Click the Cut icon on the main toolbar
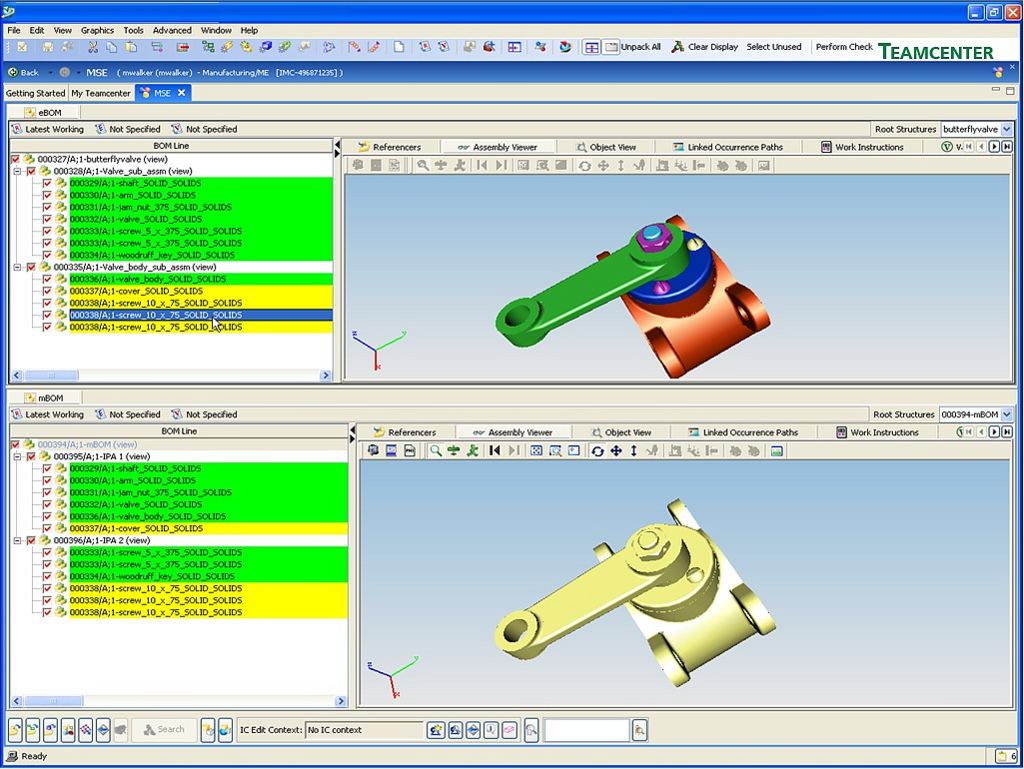The image size is (1024, 769). coord(93,47)
